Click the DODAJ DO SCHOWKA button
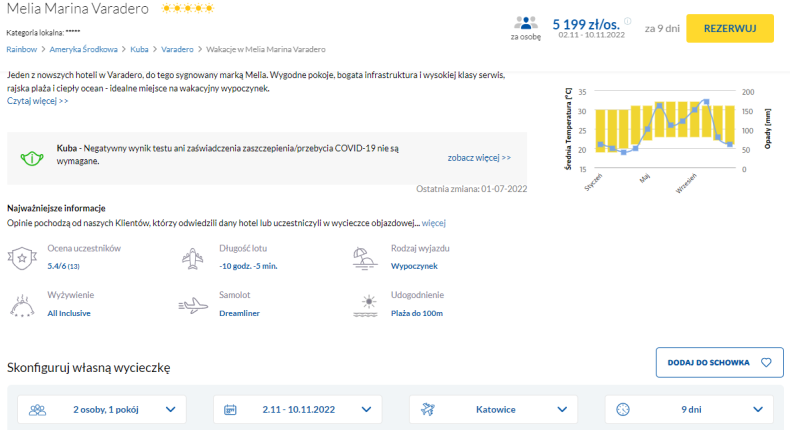This screenshot has height=430, width=790. click(x=719, y=362)
